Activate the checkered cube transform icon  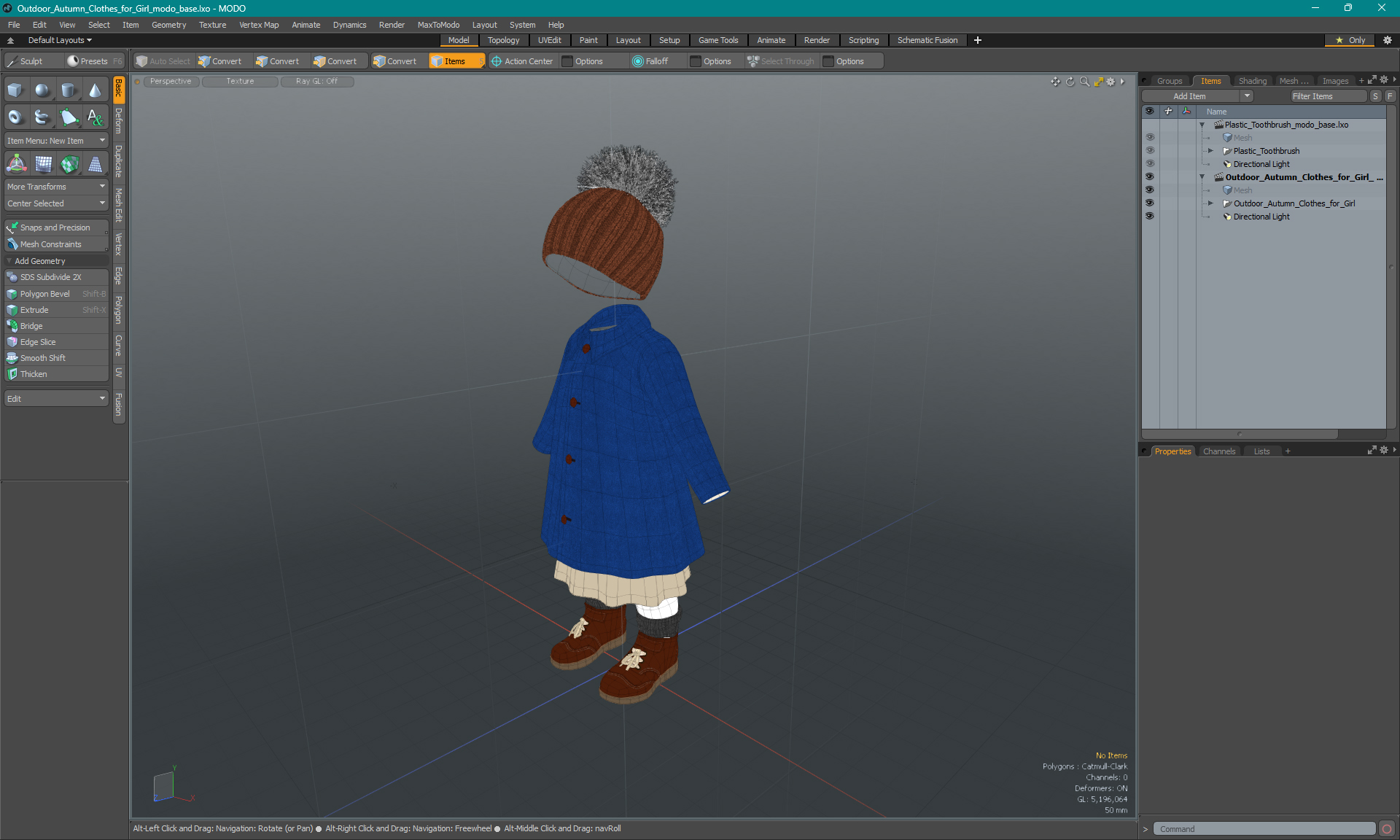click(x=69, y=164)
